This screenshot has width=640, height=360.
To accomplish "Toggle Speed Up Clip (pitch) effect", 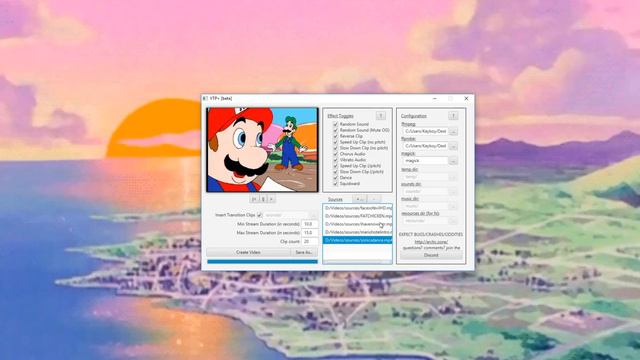I will click(336, 166).
